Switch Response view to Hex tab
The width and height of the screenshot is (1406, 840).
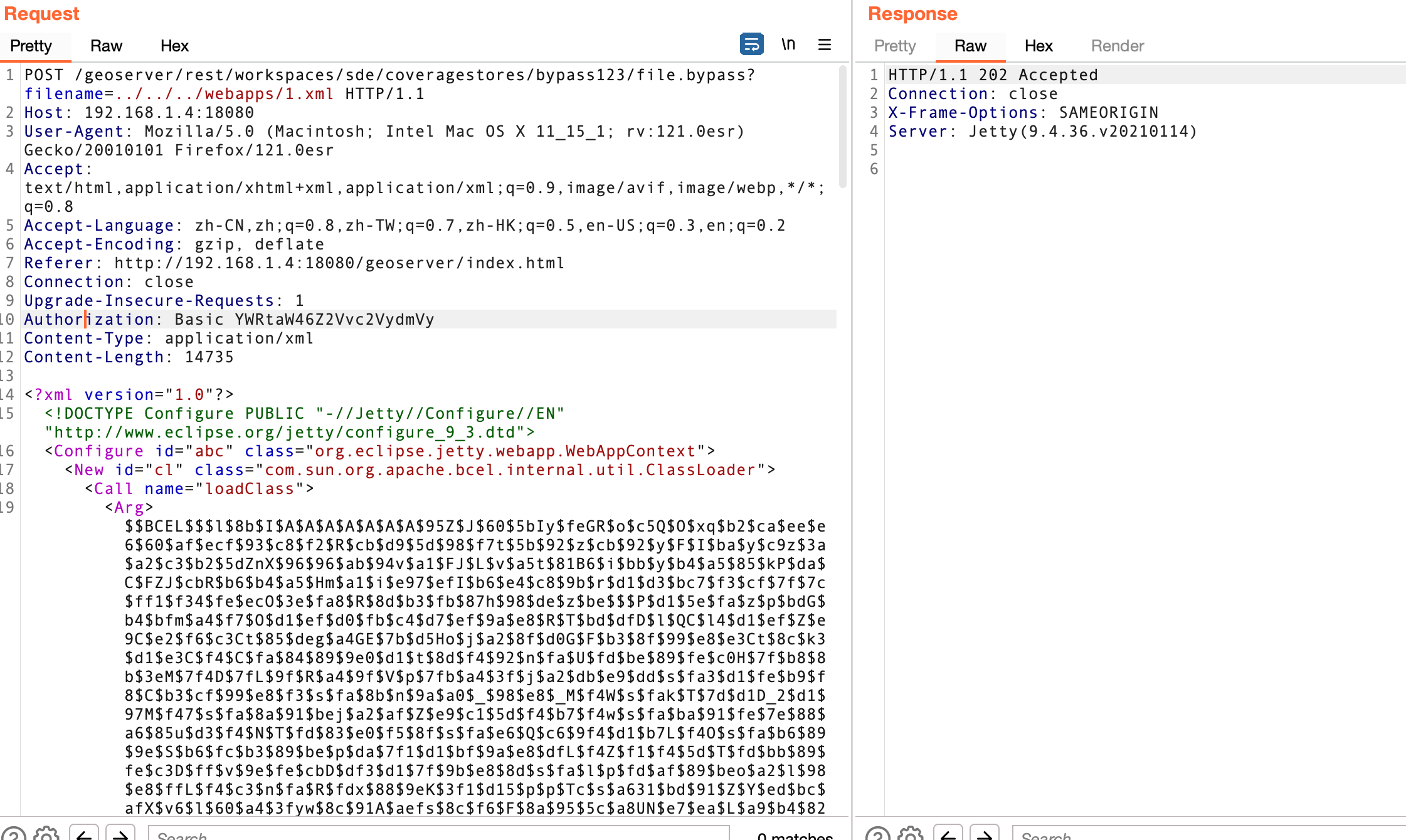tap(1039, 46)
